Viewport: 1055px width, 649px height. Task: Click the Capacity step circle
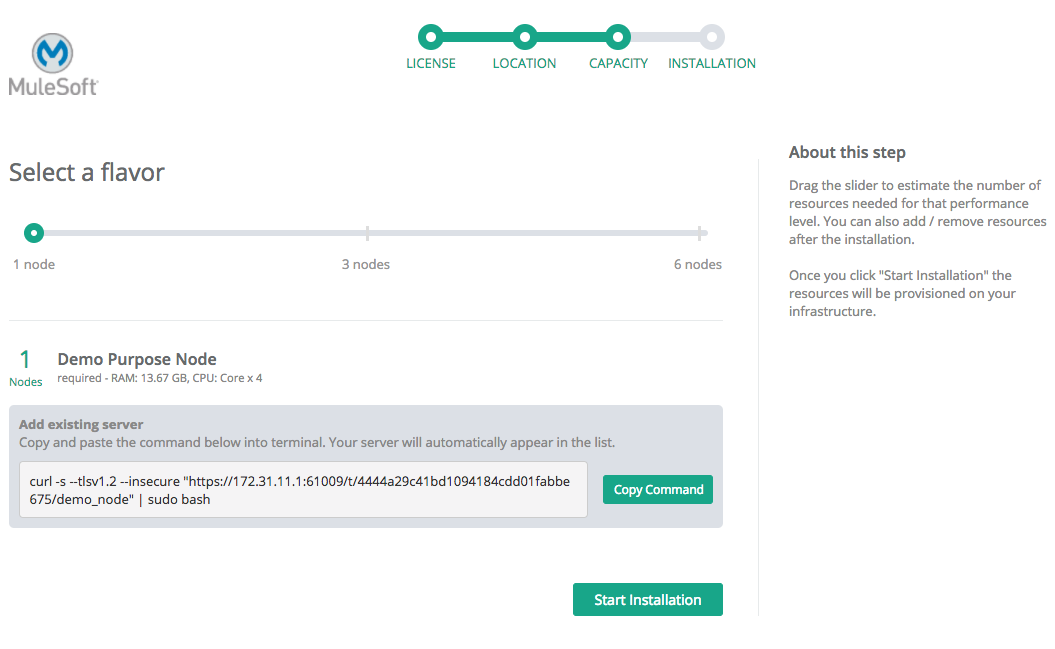(x=618, y=37)
